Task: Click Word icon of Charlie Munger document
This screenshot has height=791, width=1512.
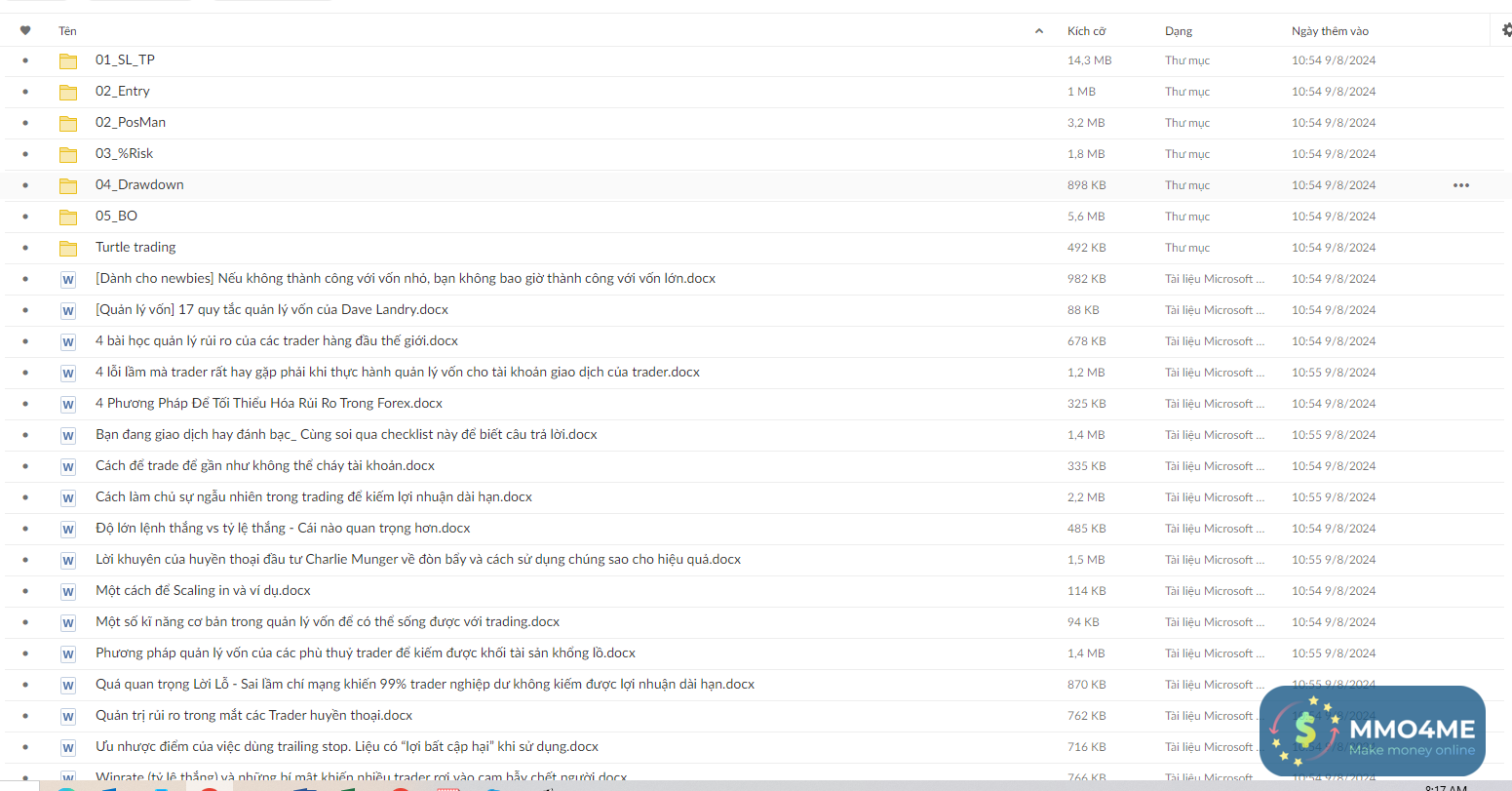Action: click(x=68, y=561)
